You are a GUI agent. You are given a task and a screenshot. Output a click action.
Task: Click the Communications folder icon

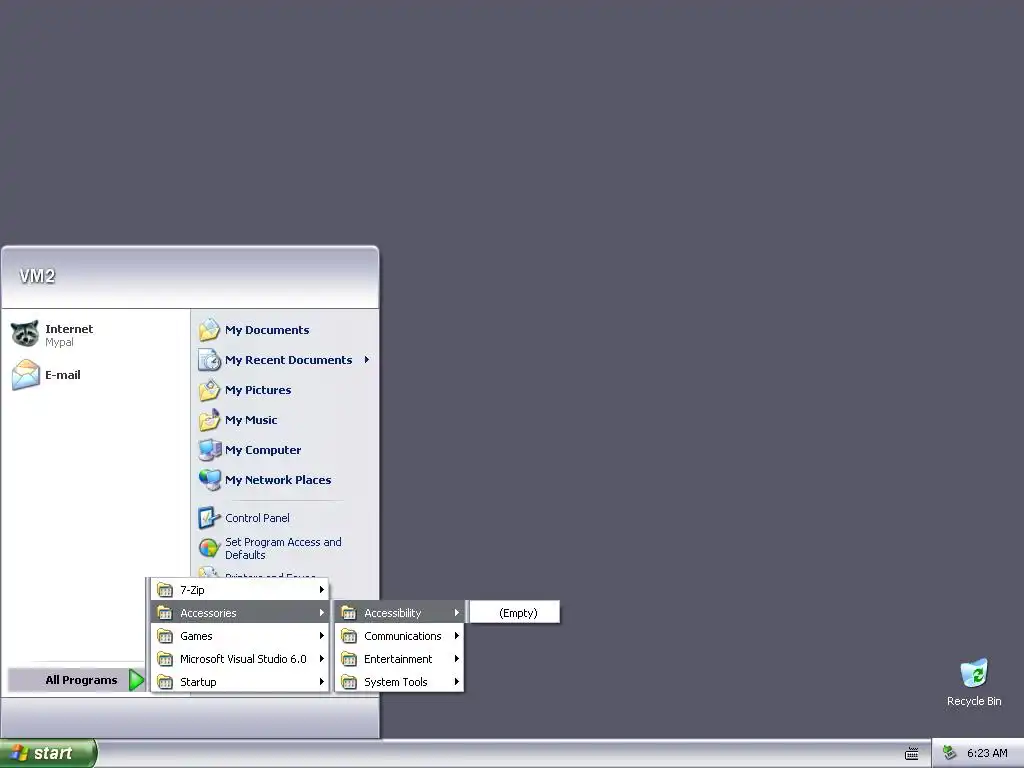tap(349, 635)
